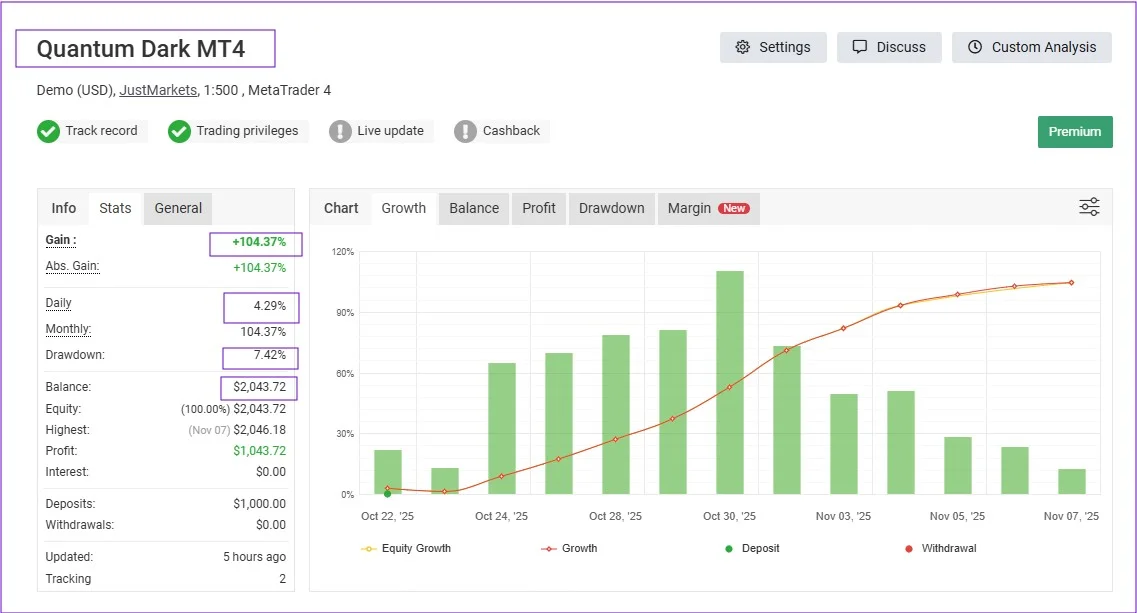Click the clock icon in Custom Analysis
This screenshot has width=1137, height=613.
coord(975,47)
